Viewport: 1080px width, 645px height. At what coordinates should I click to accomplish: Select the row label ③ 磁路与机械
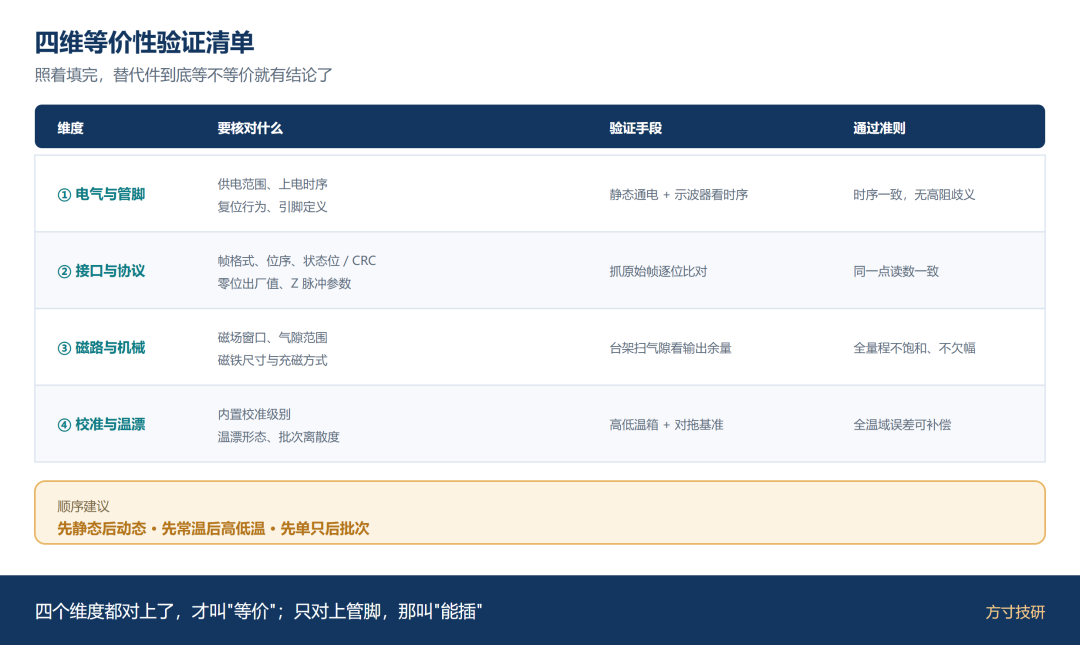tap(101, 347)
